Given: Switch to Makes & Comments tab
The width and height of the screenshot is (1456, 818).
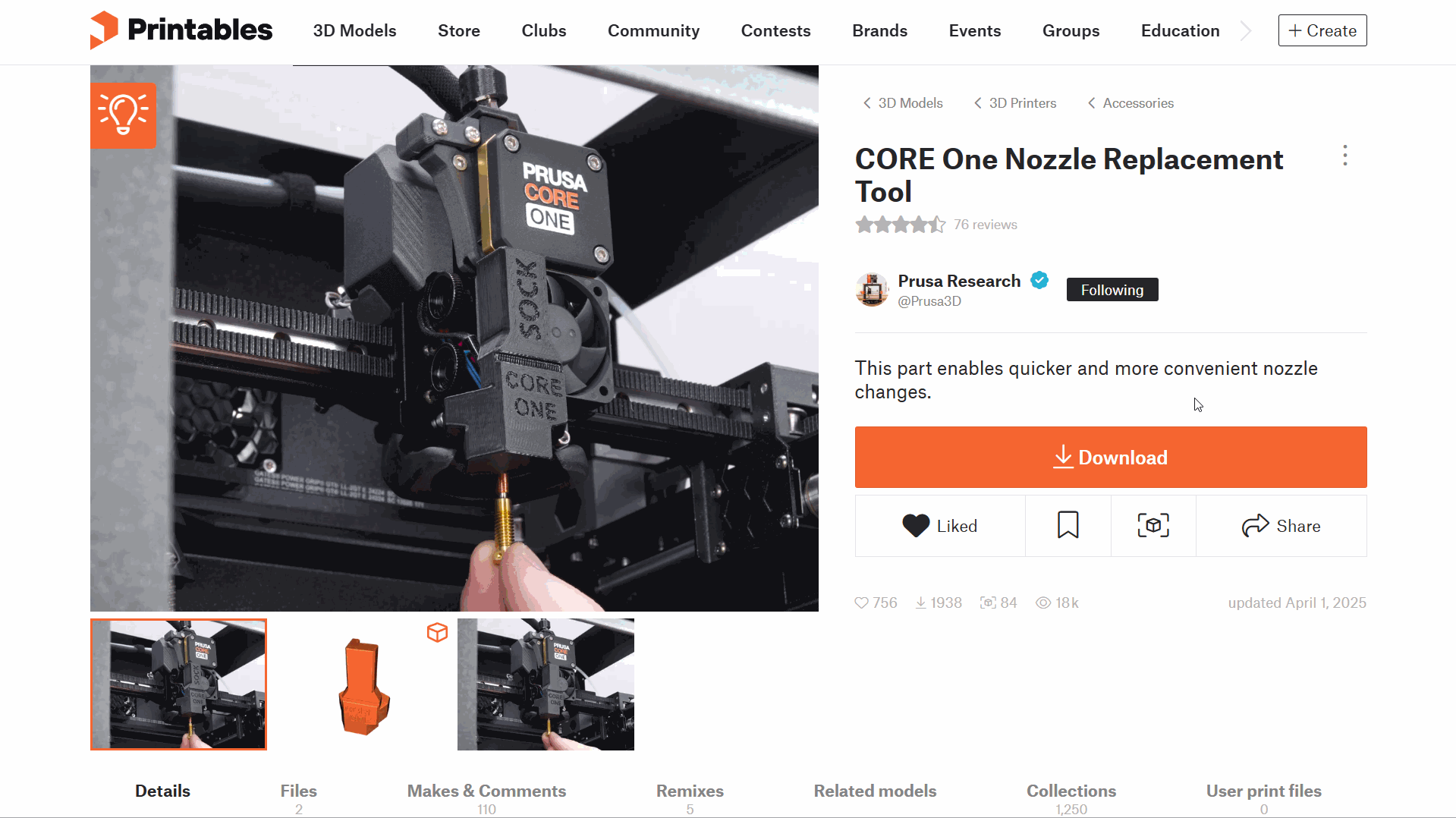Looking at the screenshot, I should point(486,798).
